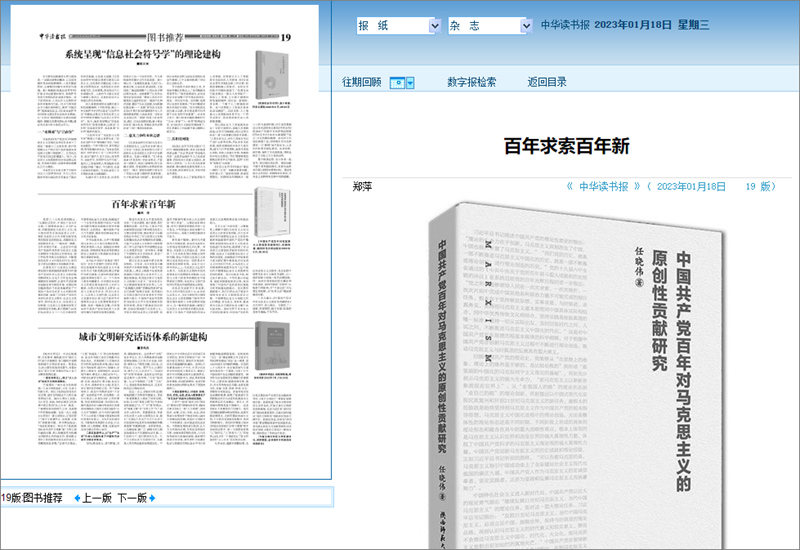Screen dimensions: 800x550
Task: Click 19版 图书推荐 page label
Action: coord(32,498)
